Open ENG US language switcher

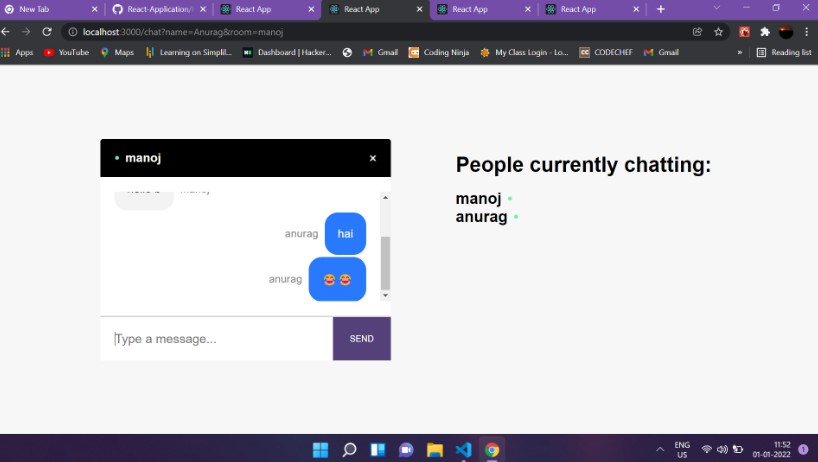point(682,449)
